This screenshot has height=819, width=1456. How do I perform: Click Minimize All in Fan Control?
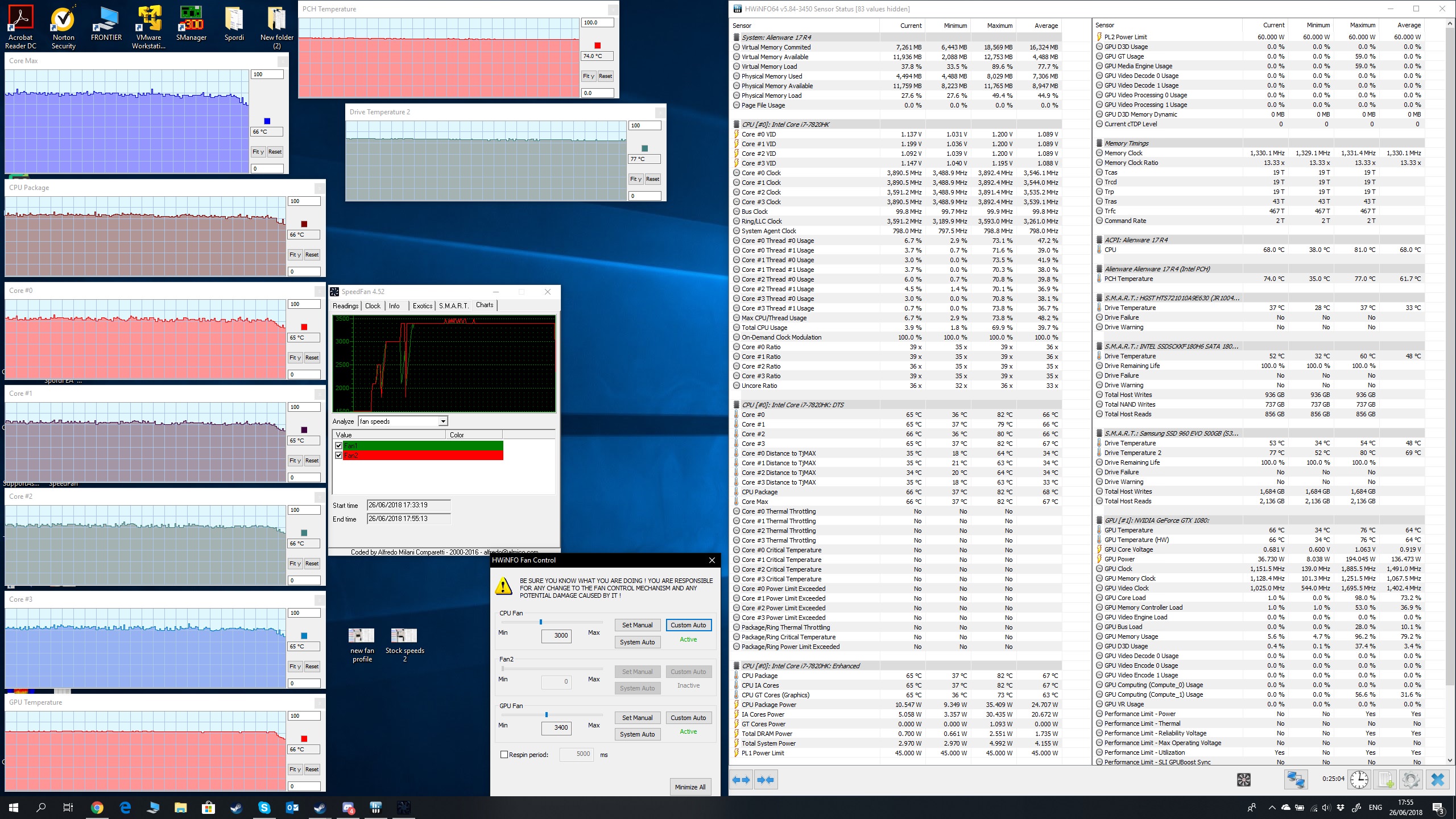pos(690,787)
